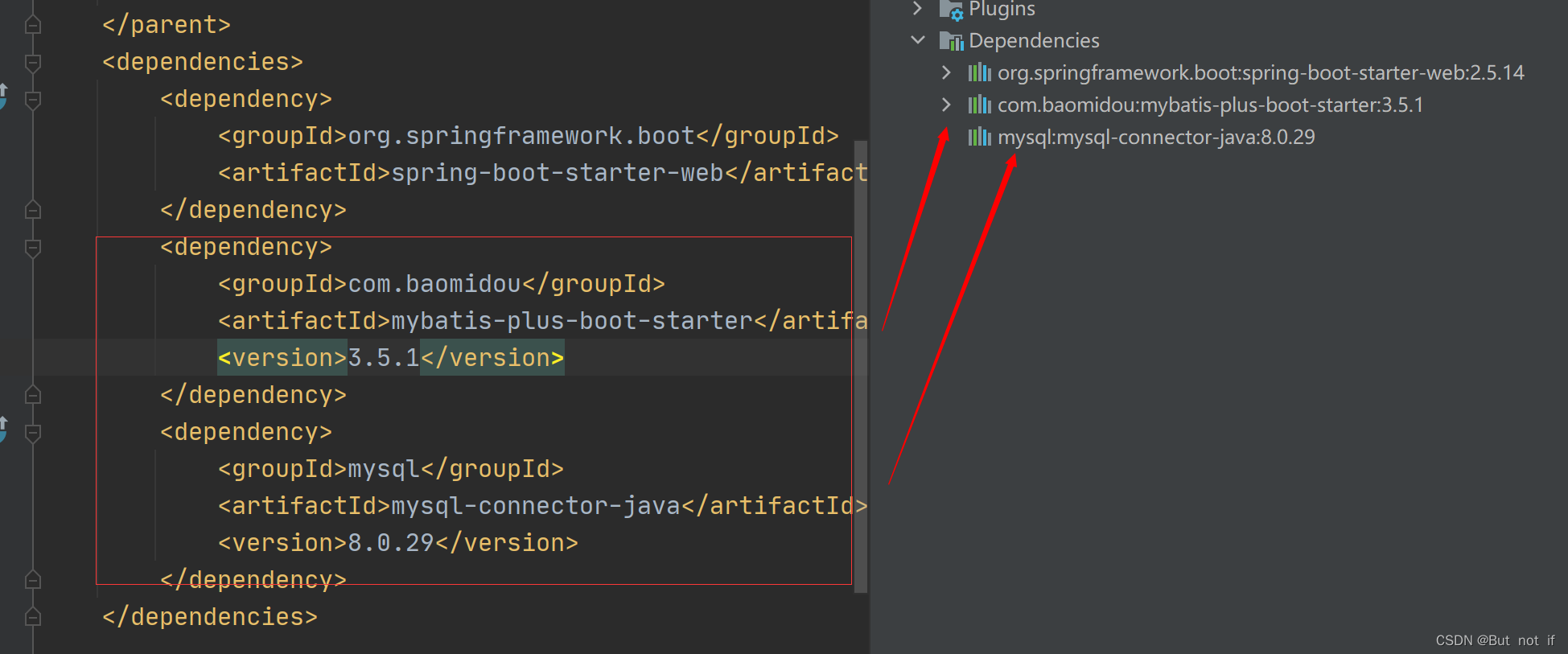The height and width of the screenshot is (654, 1568).
Task: Click the groupId mysql line
Action: 391,469
